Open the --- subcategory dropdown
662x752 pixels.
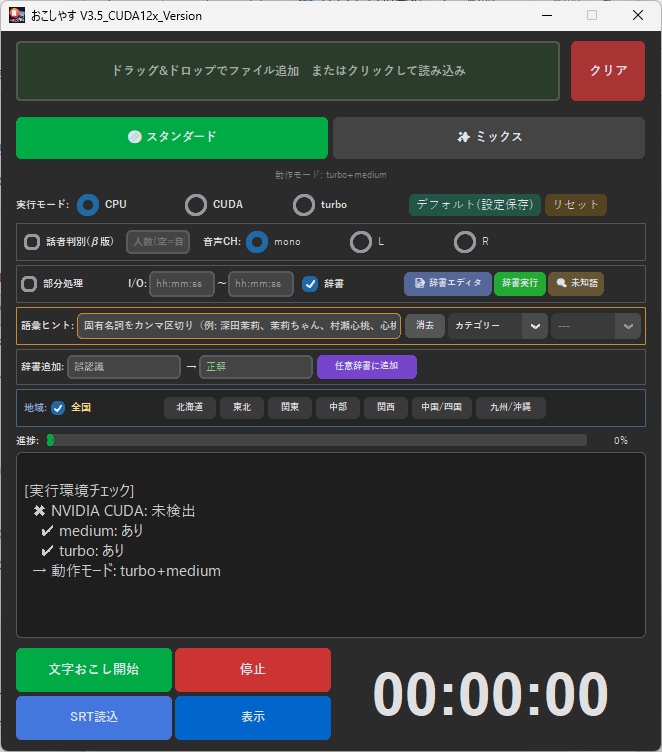(x=596, y=326)
